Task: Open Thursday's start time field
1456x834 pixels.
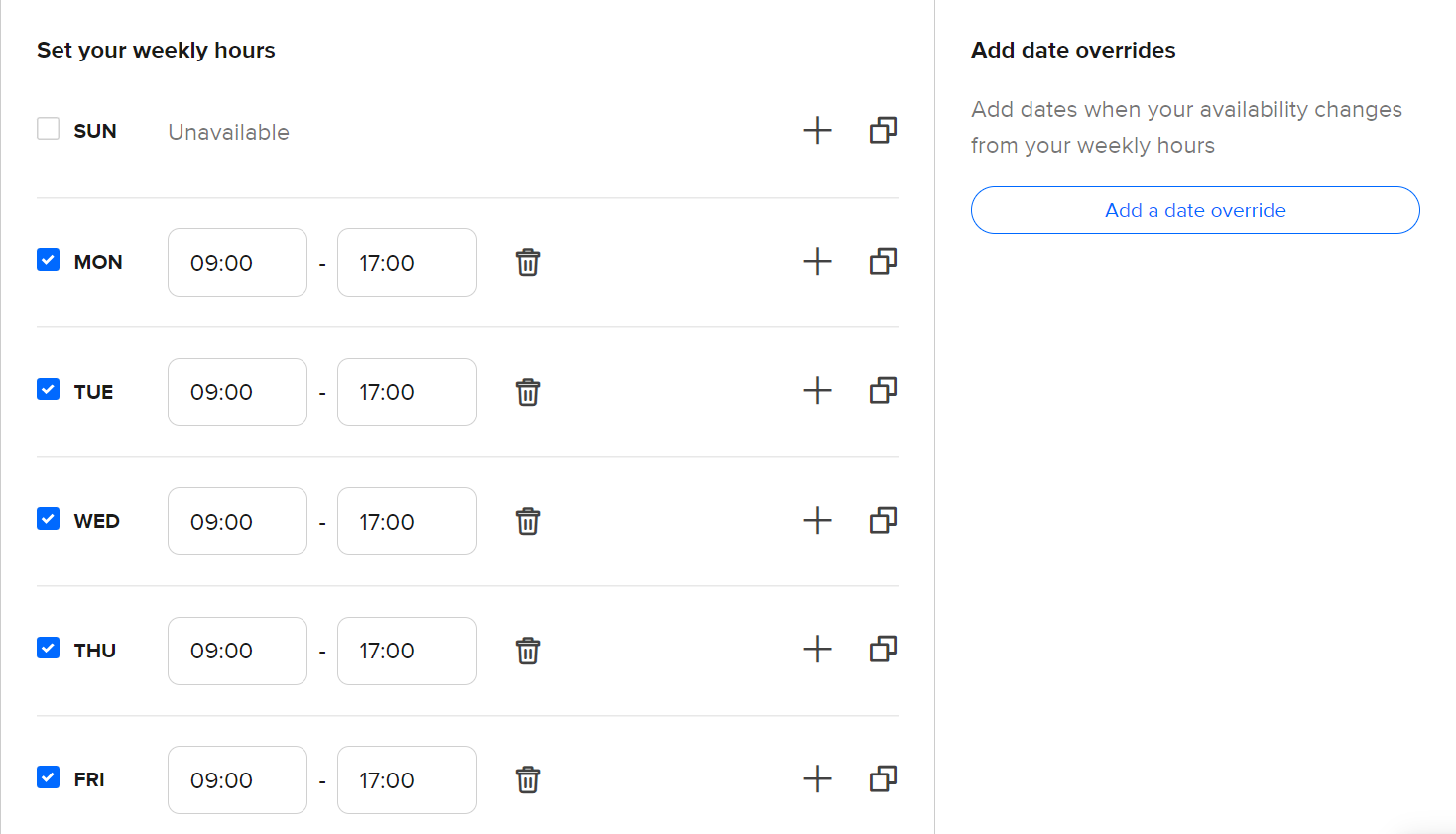Action: click(x=237, y=652)
